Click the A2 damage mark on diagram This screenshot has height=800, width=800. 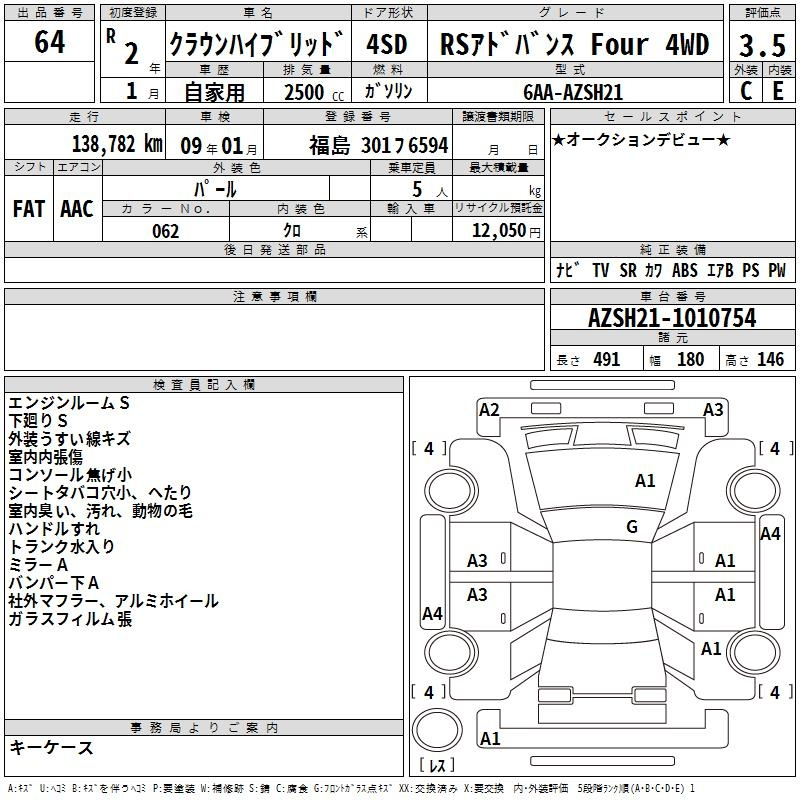tap(489, 409)
